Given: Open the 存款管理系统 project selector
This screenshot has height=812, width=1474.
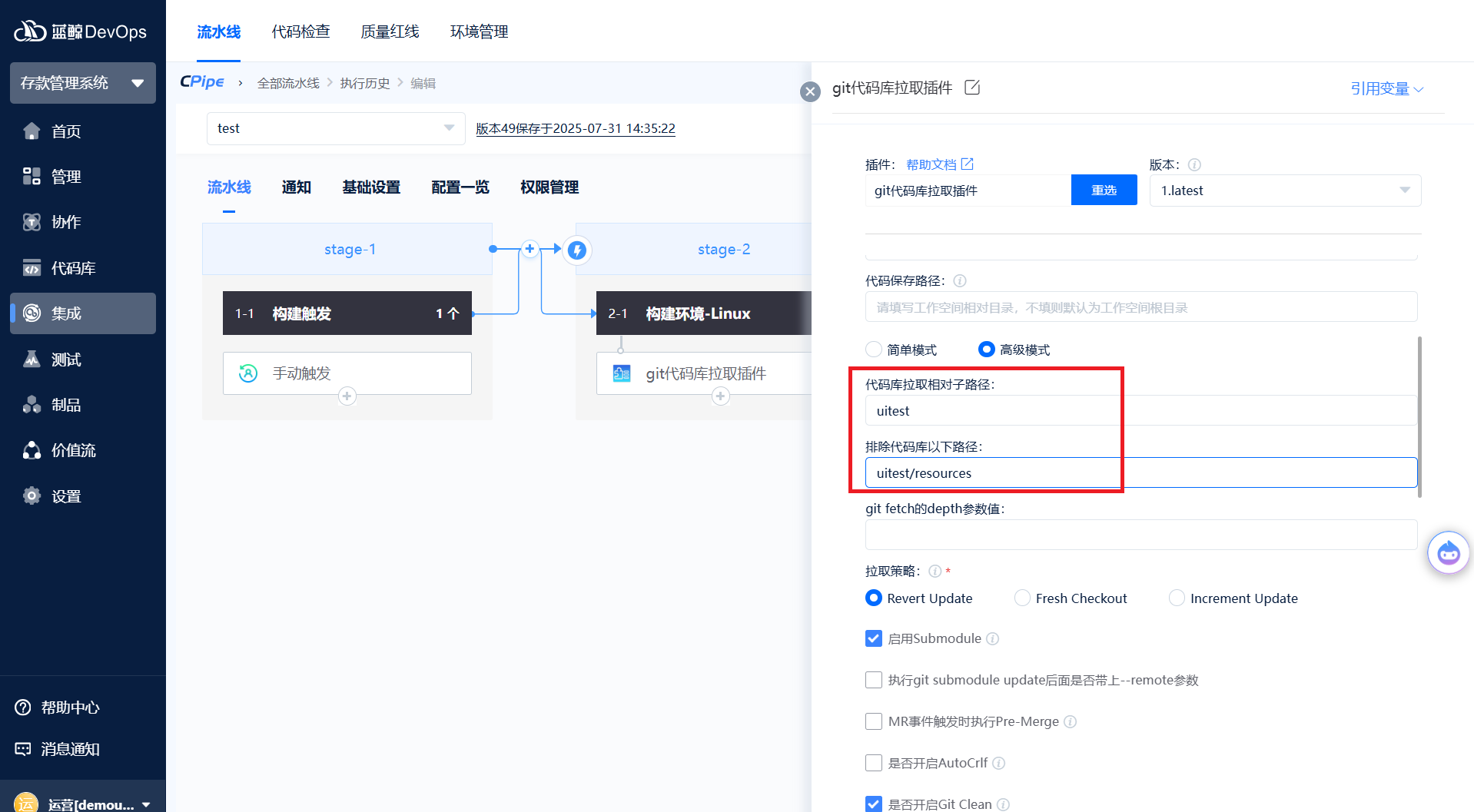Looking at the screenshot, I should click(x=82, y=83).
